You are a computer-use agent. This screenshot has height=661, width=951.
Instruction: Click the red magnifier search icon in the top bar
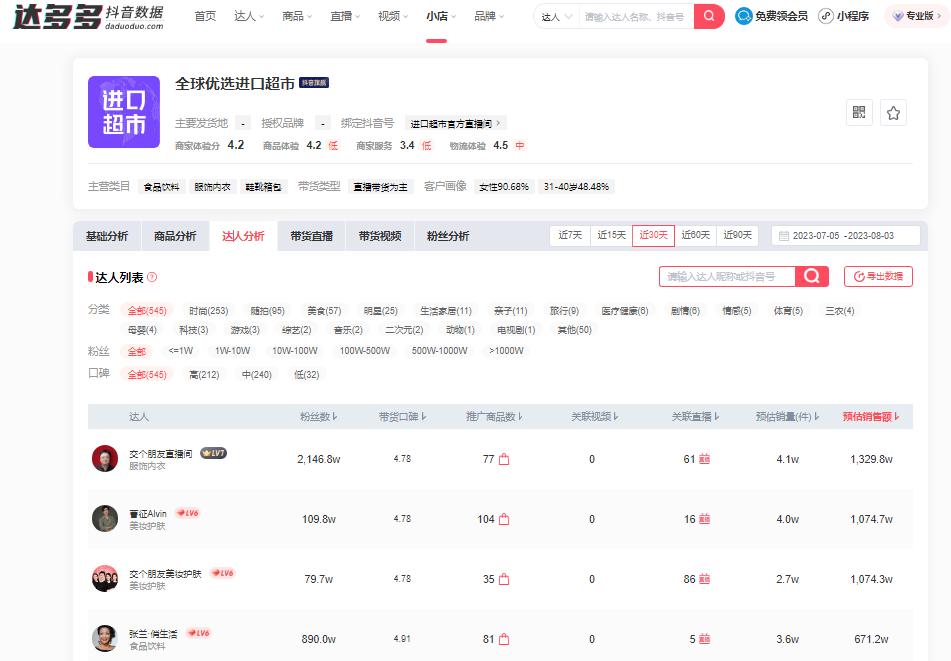click(707, 17)
